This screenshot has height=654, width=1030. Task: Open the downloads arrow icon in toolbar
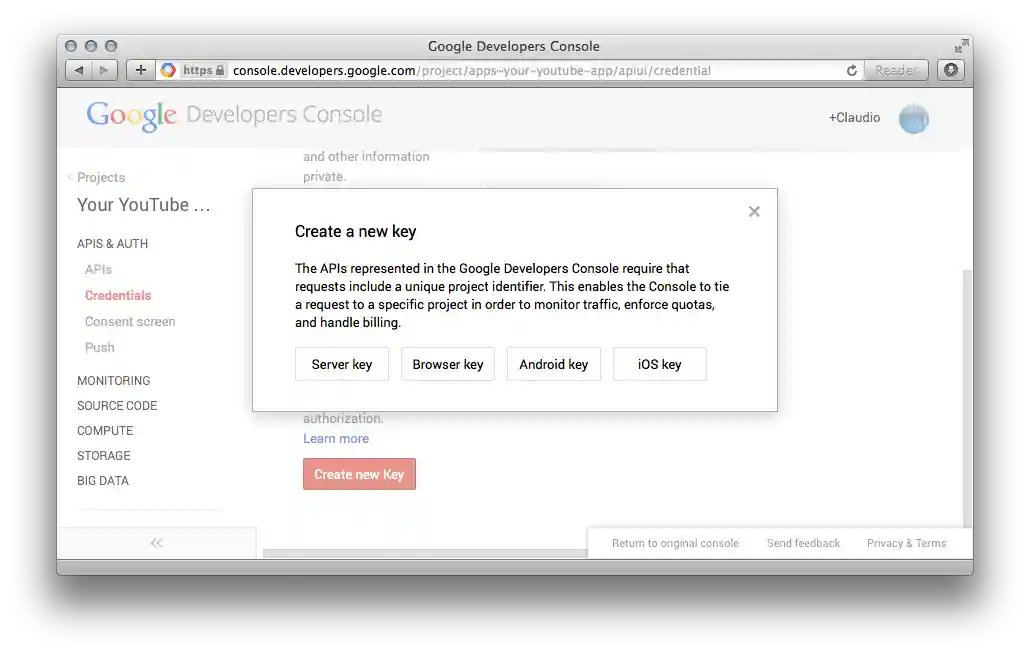pyautogui.click(x=951, y=70)
